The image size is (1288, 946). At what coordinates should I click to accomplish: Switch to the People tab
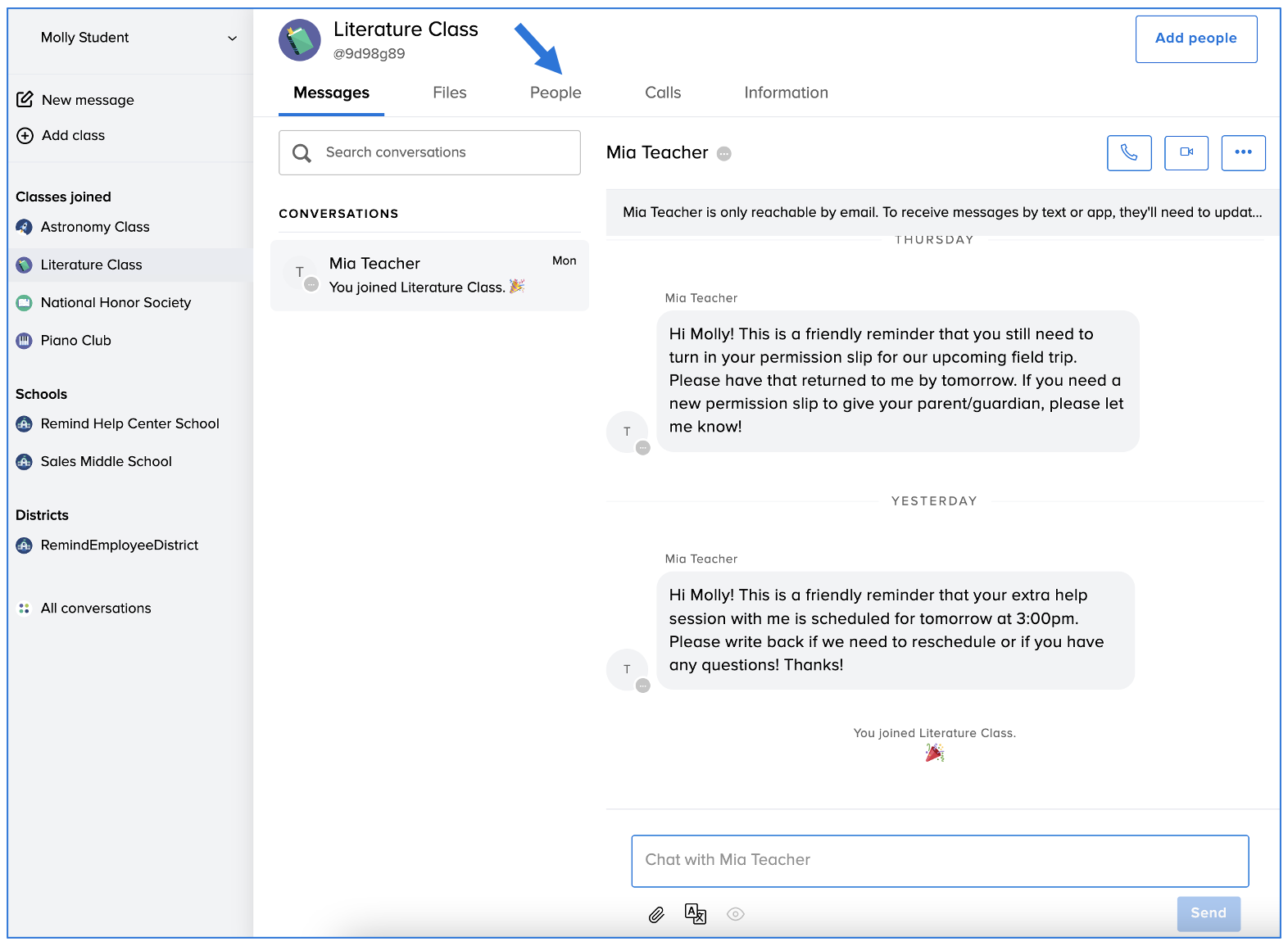click(555, 93)
